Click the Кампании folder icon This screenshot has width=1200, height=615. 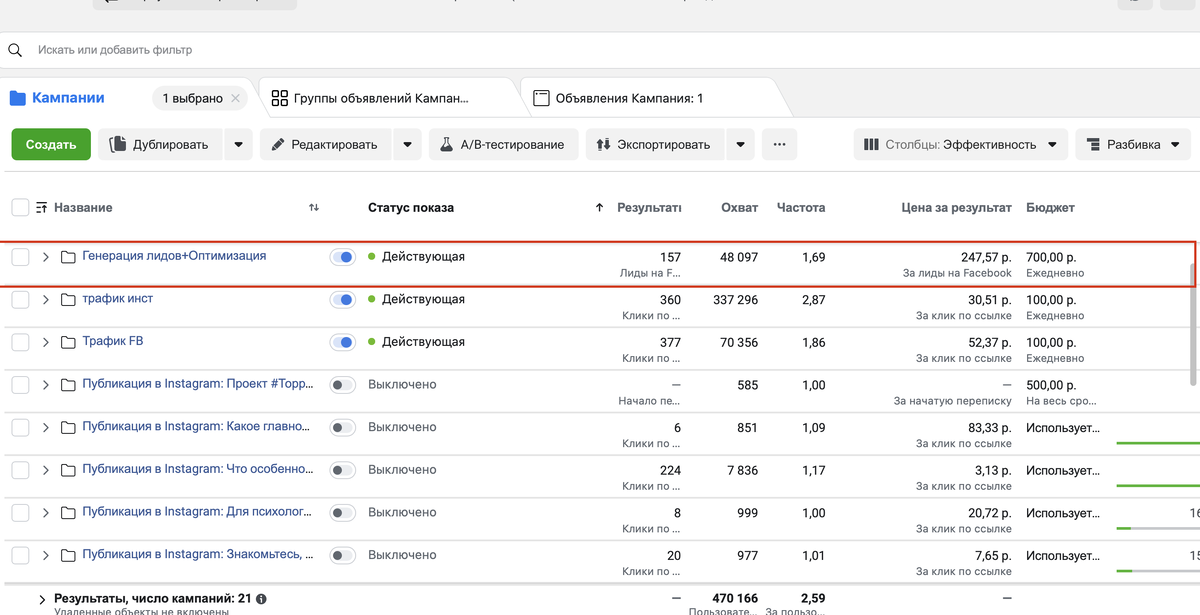point(17,98)
